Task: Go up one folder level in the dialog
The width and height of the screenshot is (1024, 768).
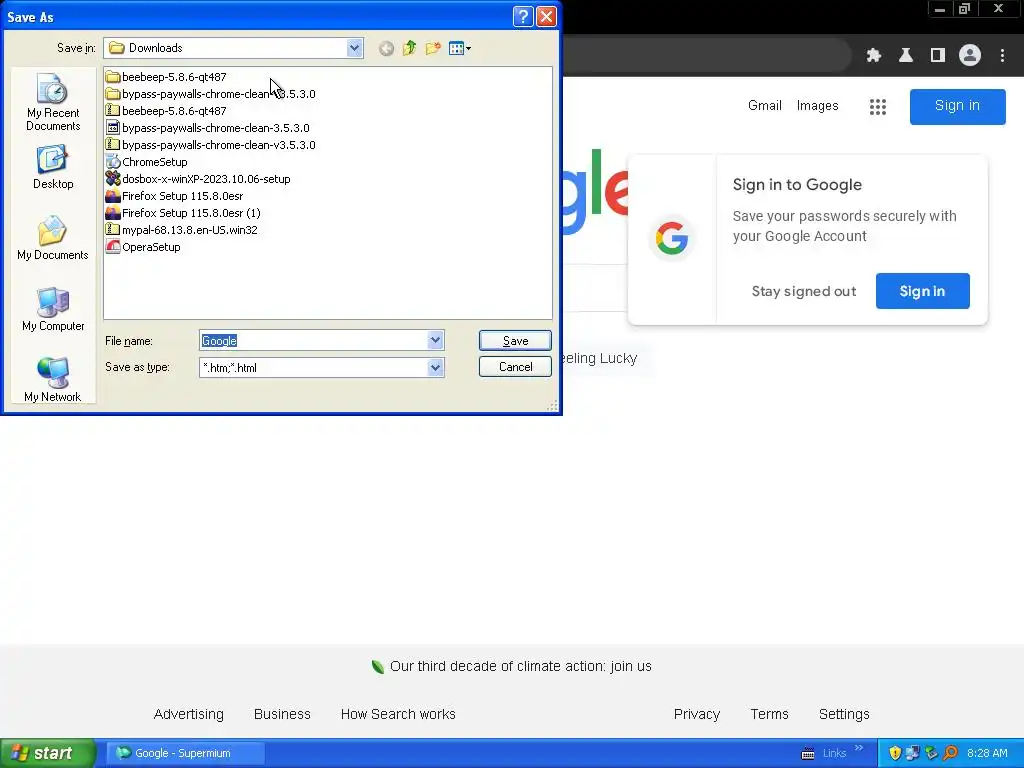Action: click(409, 48)
